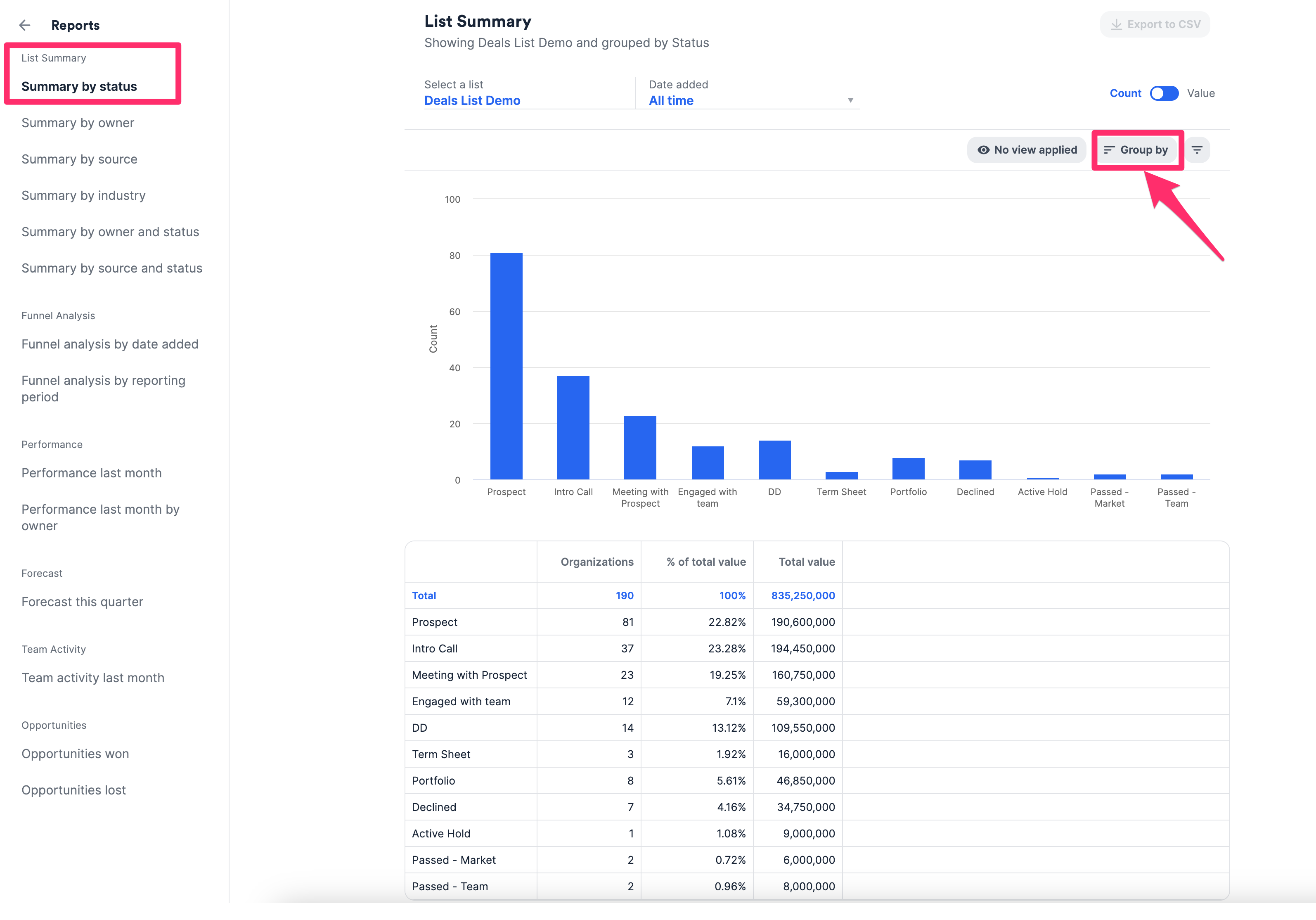View Team activity last month
This screenshot has width=1316, height=920.
point(92,678)
